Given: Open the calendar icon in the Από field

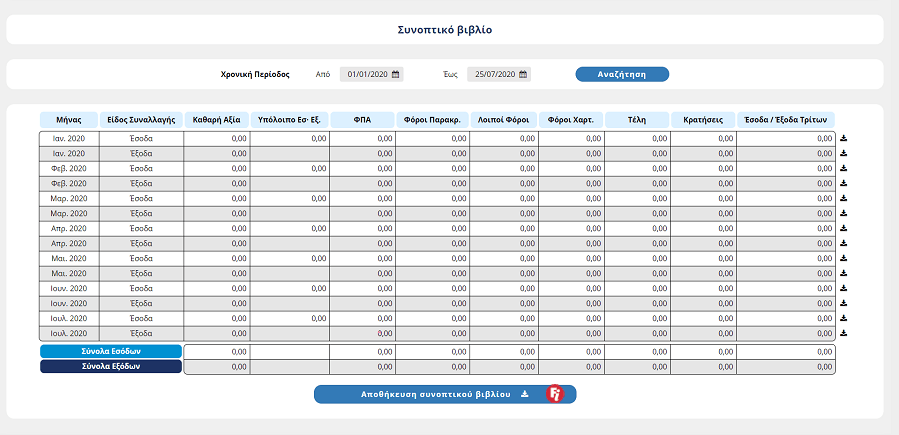Looking at the screenshot, I should pos(396,74).
